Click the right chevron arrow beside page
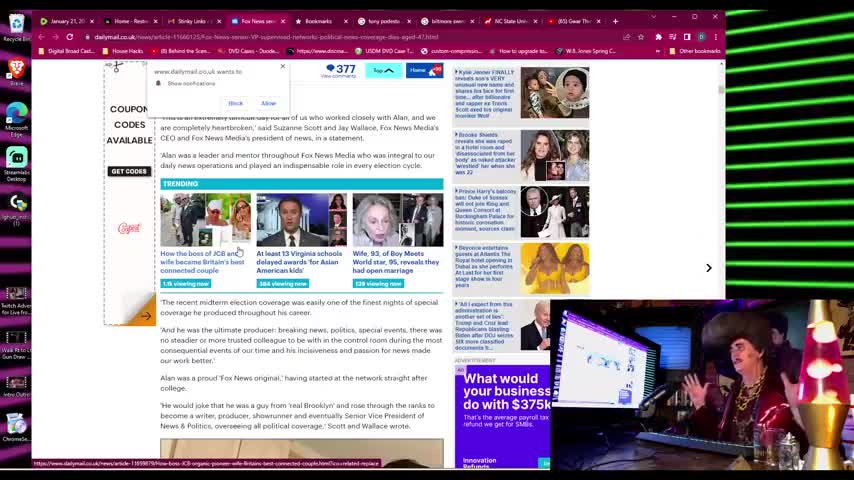The height and width of the screenshot is (480, 854). [x=709, y=268]
